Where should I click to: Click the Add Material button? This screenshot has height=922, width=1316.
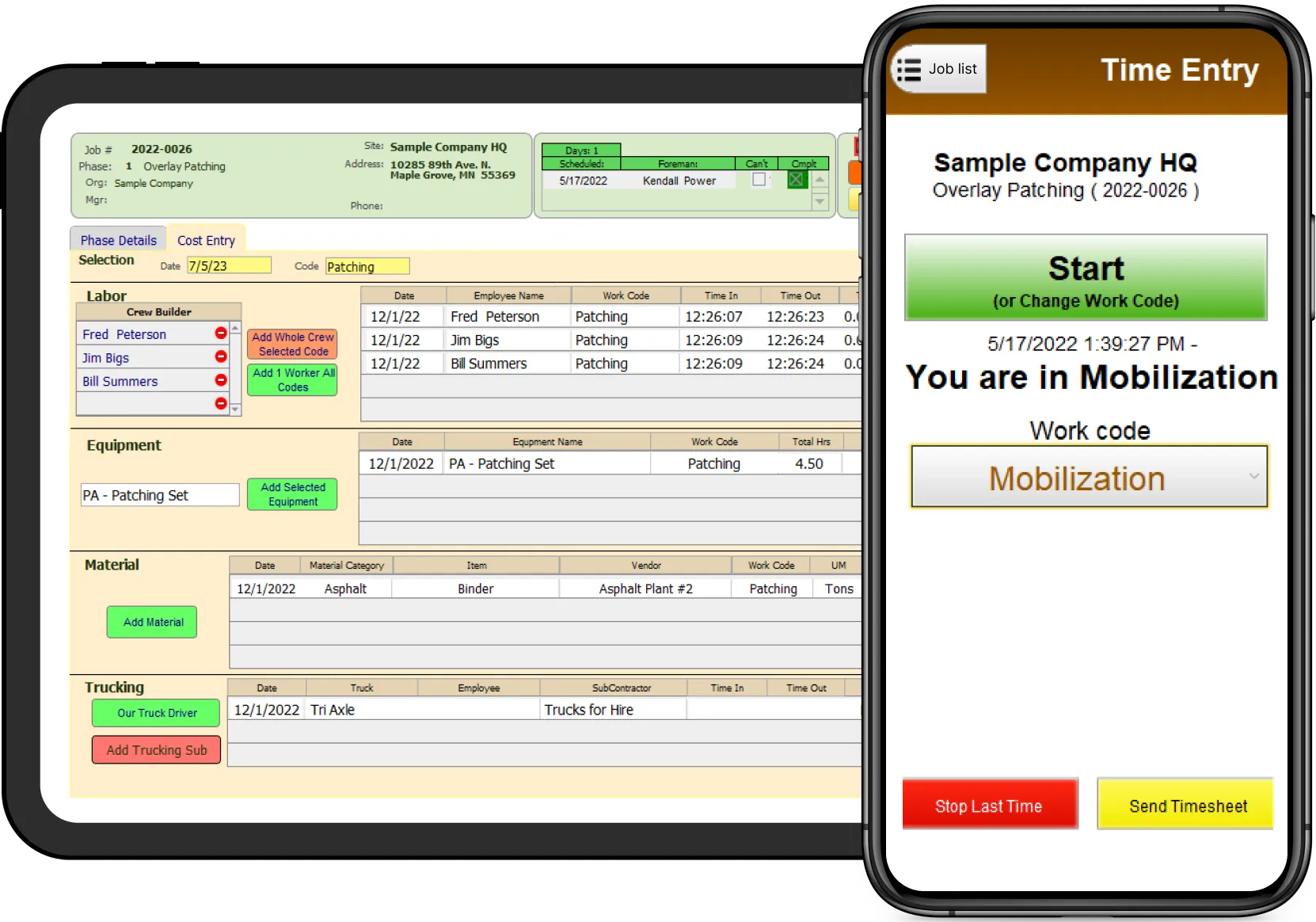pyautogui.click(x=151, y=622)
